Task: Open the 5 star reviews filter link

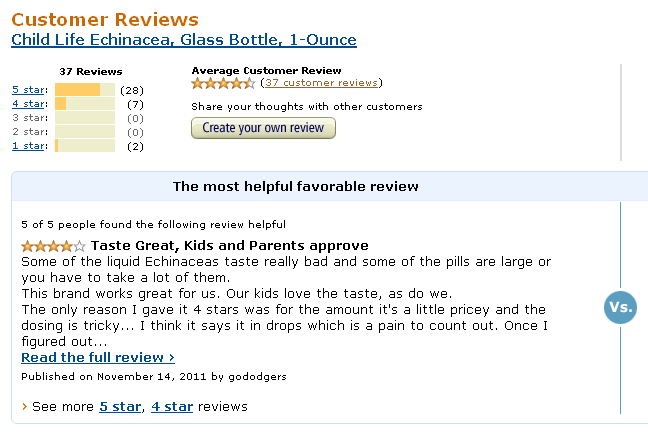Action: (28, 90)
